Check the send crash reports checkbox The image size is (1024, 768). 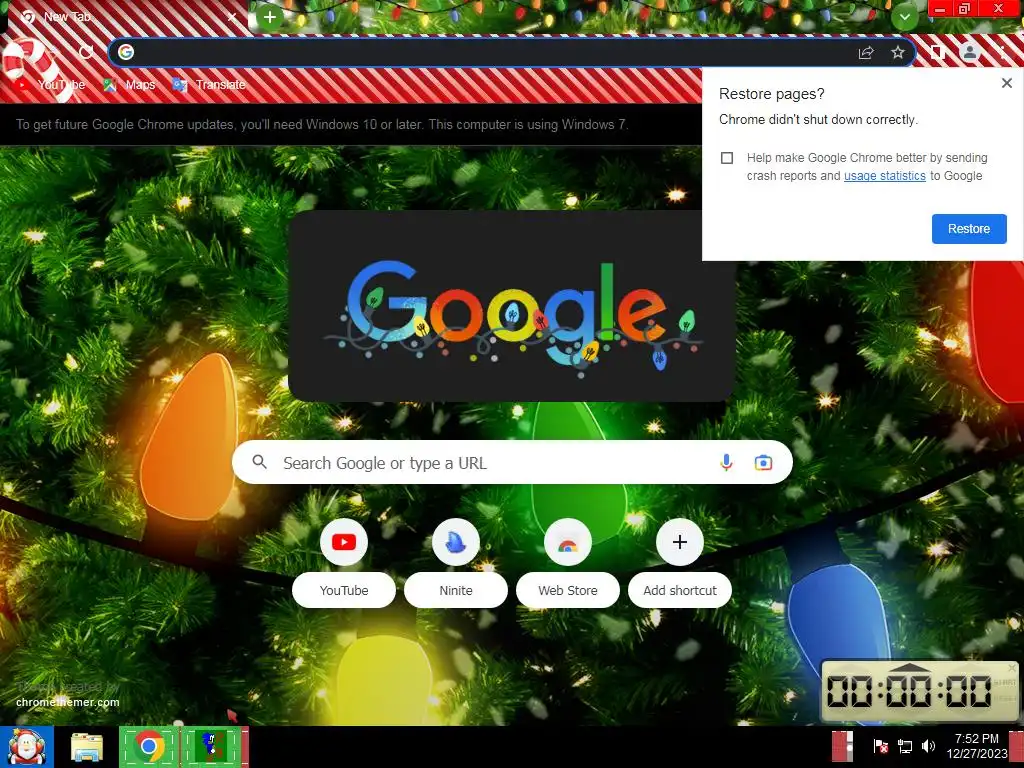[727, 158]
